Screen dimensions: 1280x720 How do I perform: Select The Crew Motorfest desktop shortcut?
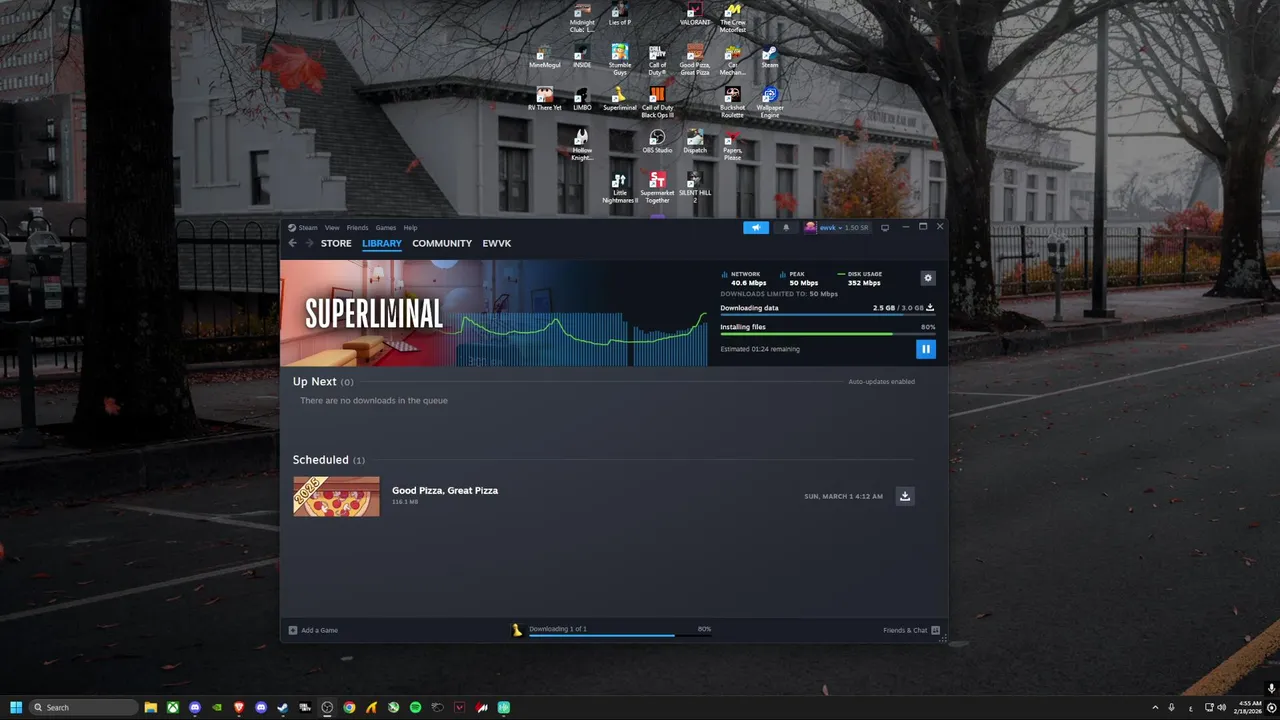pos(732,17)
